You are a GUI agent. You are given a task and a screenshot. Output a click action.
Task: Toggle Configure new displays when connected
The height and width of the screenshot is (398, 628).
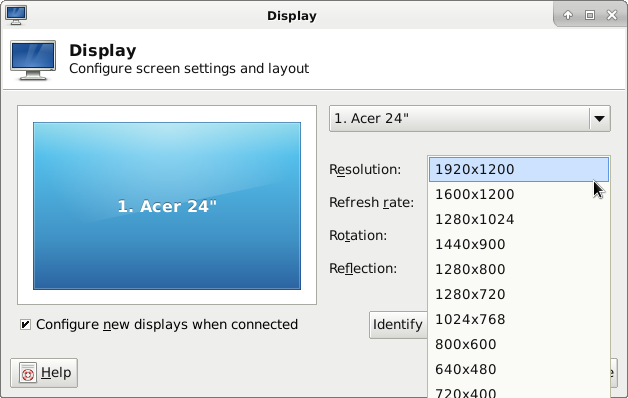pyautogui.click(x=25, y=324)
